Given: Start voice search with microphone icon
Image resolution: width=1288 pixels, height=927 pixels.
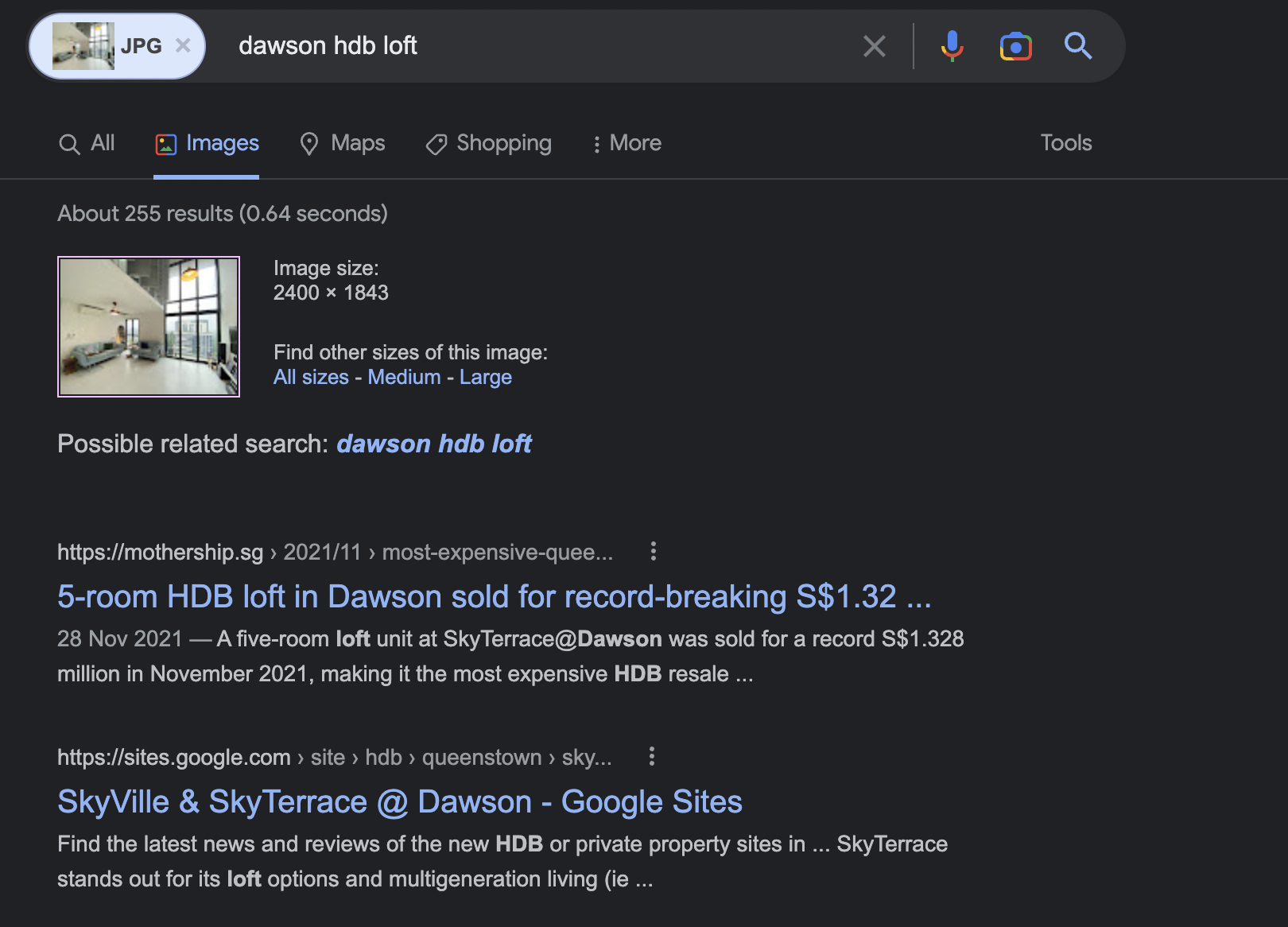Looking at the screenshot, I should 952,46.
